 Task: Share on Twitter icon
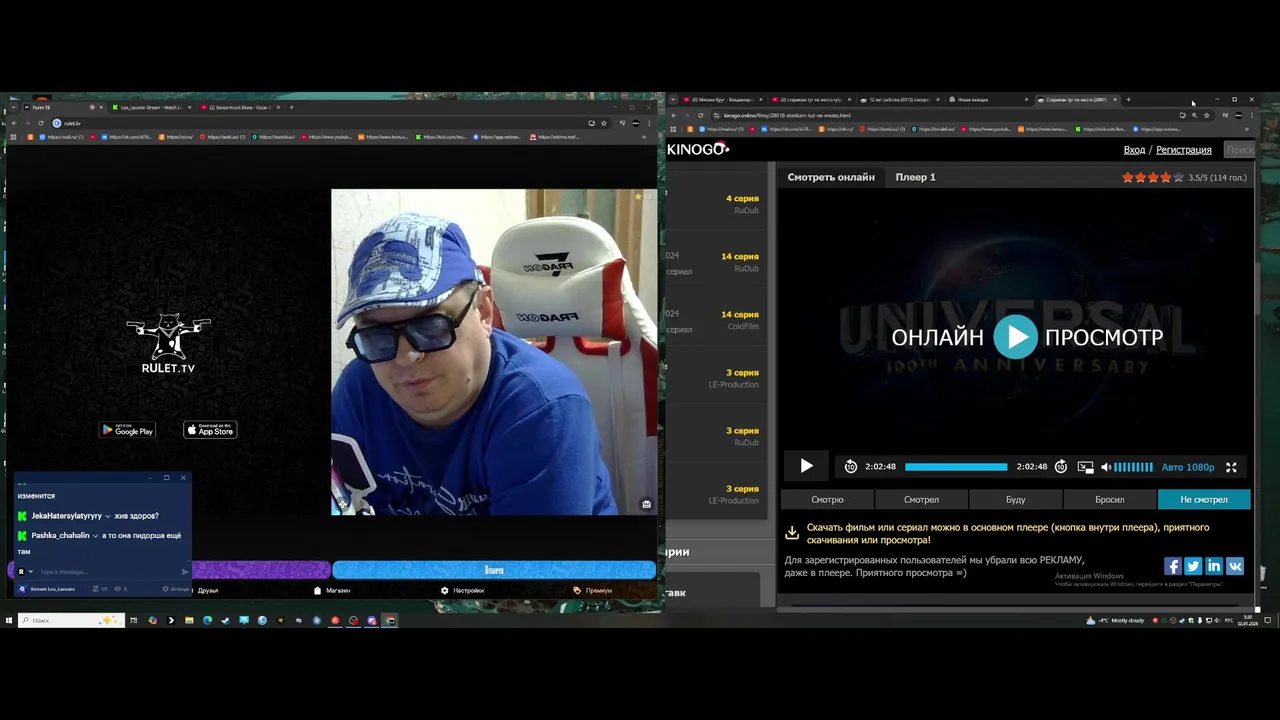click(x=1193, y=566)
